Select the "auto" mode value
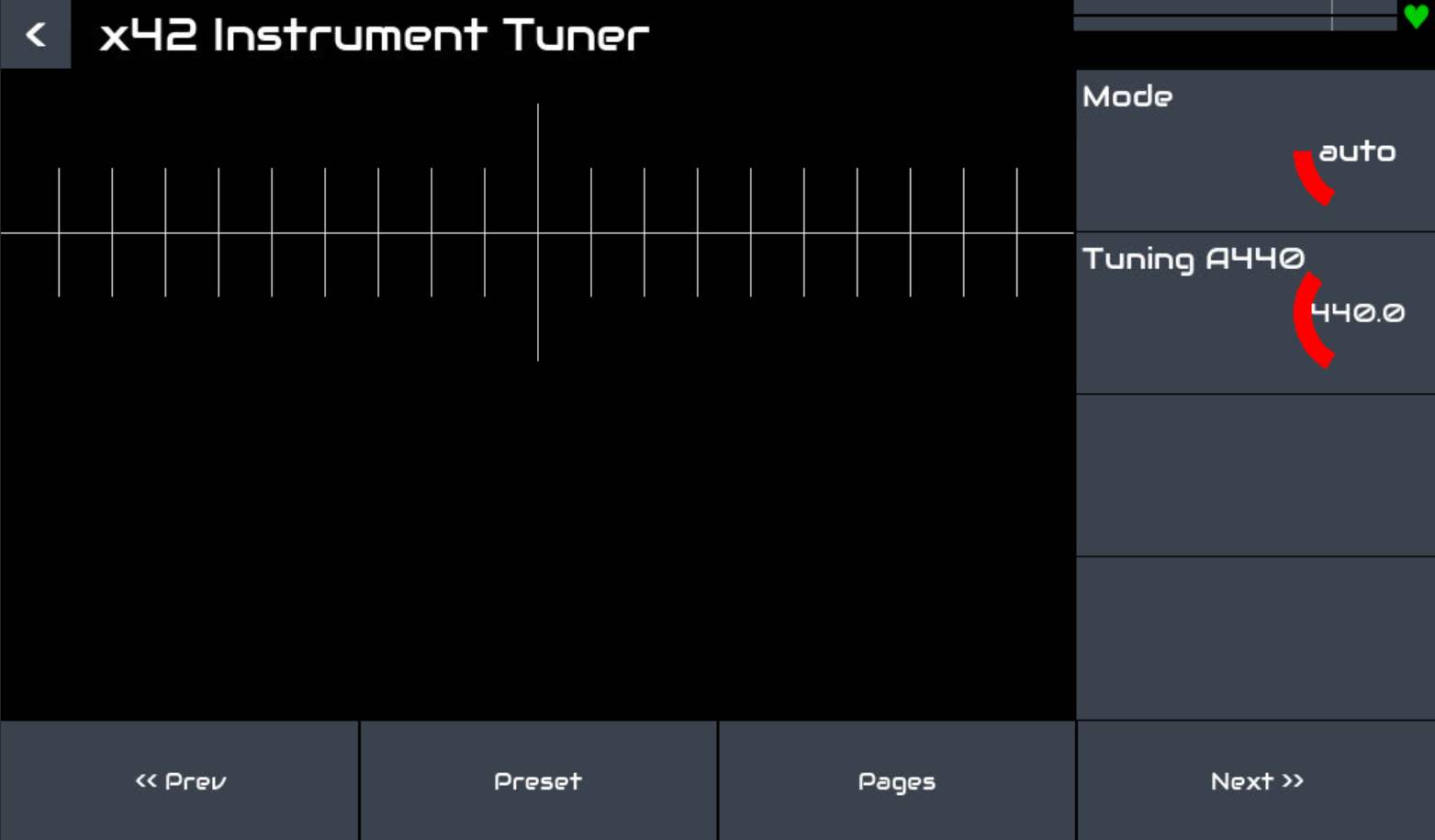Image resolution: width=1435 pixels, height=840 pixels. click(1356, 151)
